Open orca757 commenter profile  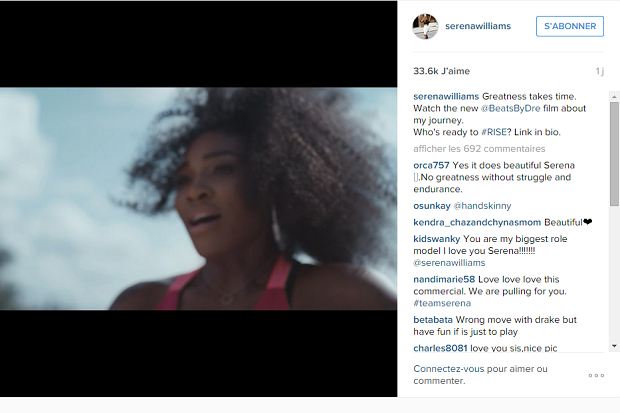[x=431, y=165]
